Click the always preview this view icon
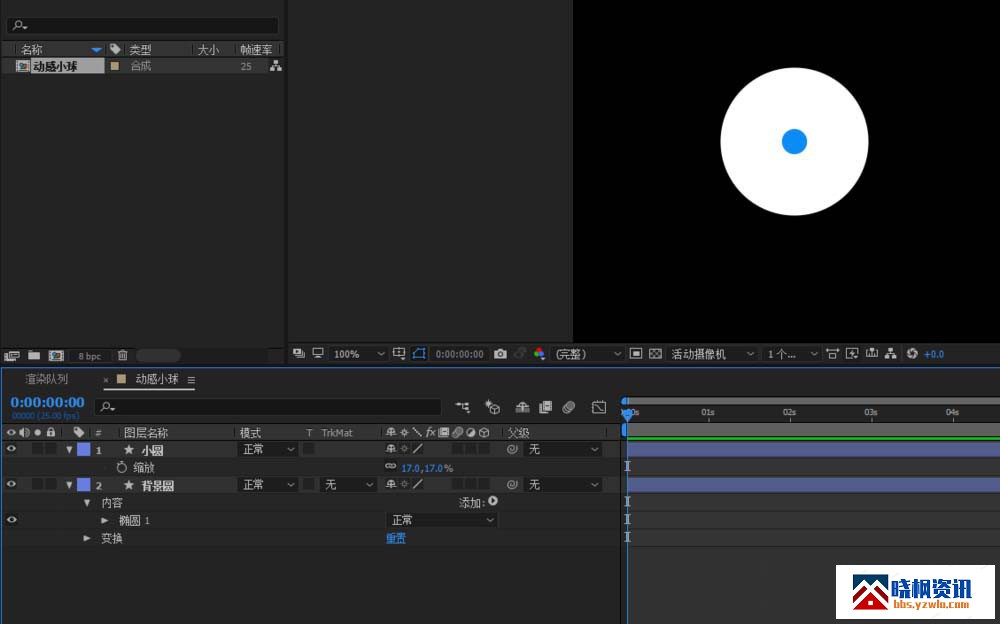 (x=298, y=353)
